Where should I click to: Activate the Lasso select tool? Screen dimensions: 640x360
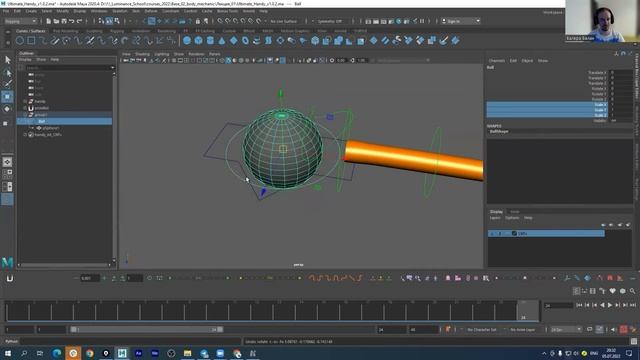pos(7,73)
